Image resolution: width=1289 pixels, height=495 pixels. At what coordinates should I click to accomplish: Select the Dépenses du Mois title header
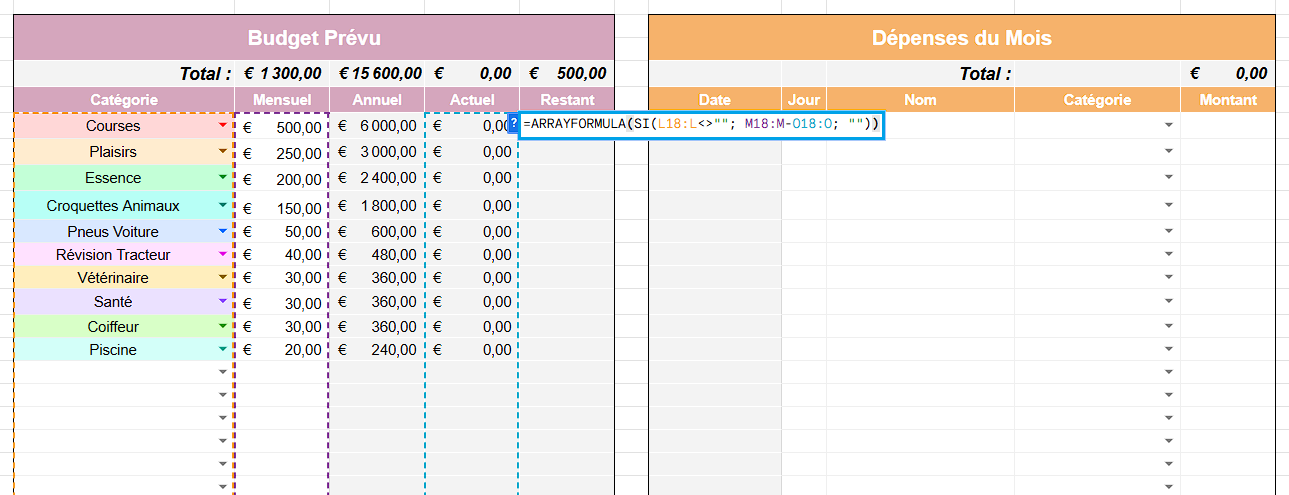click(x=961, y=39)
